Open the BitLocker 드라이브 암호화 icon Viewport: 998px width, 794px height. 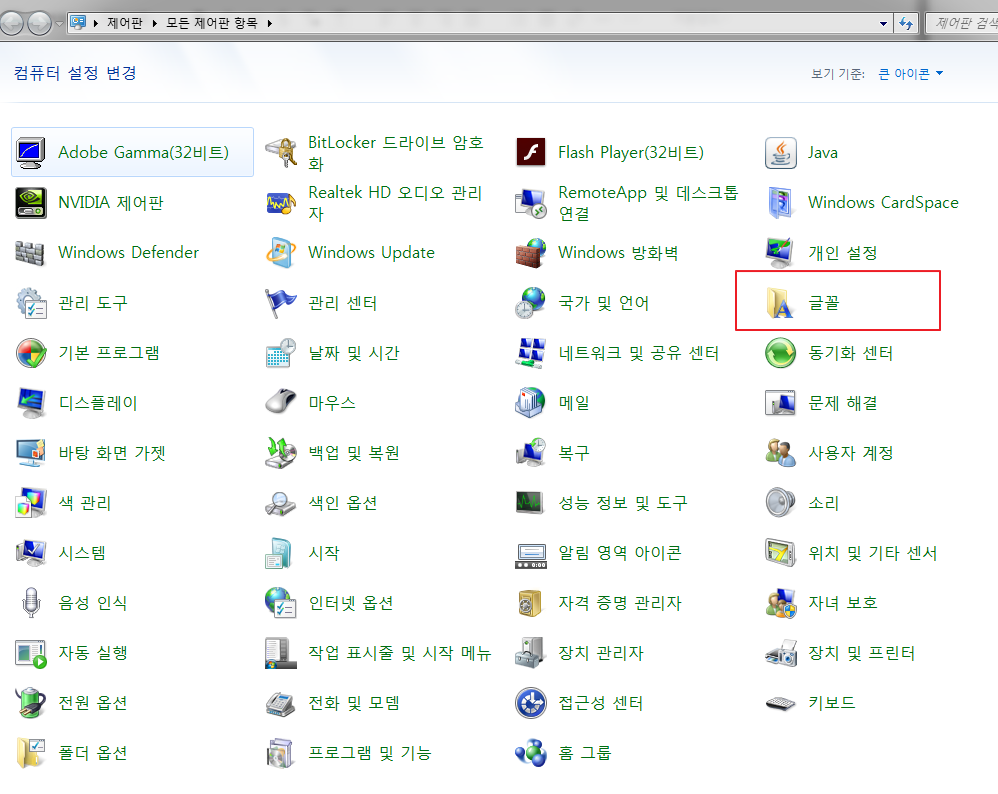point(281,153)
